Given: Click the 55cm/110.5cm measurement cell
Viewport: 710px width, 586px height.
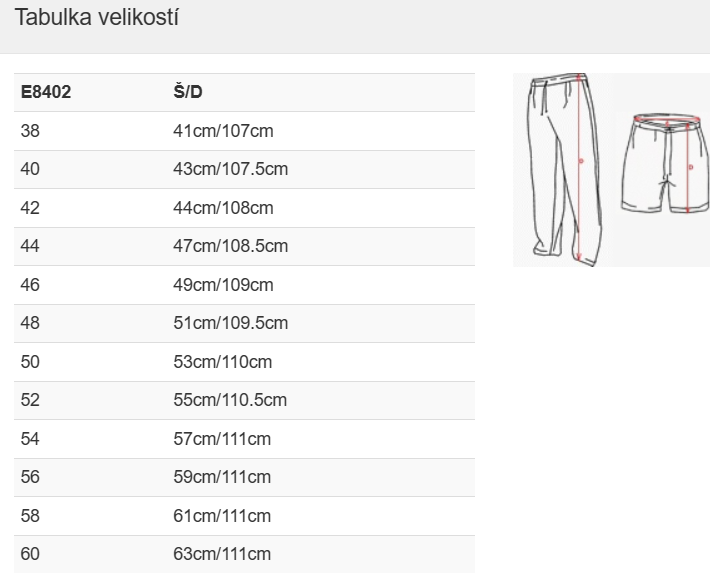Looking at the screenshot, I should [230, 400].
